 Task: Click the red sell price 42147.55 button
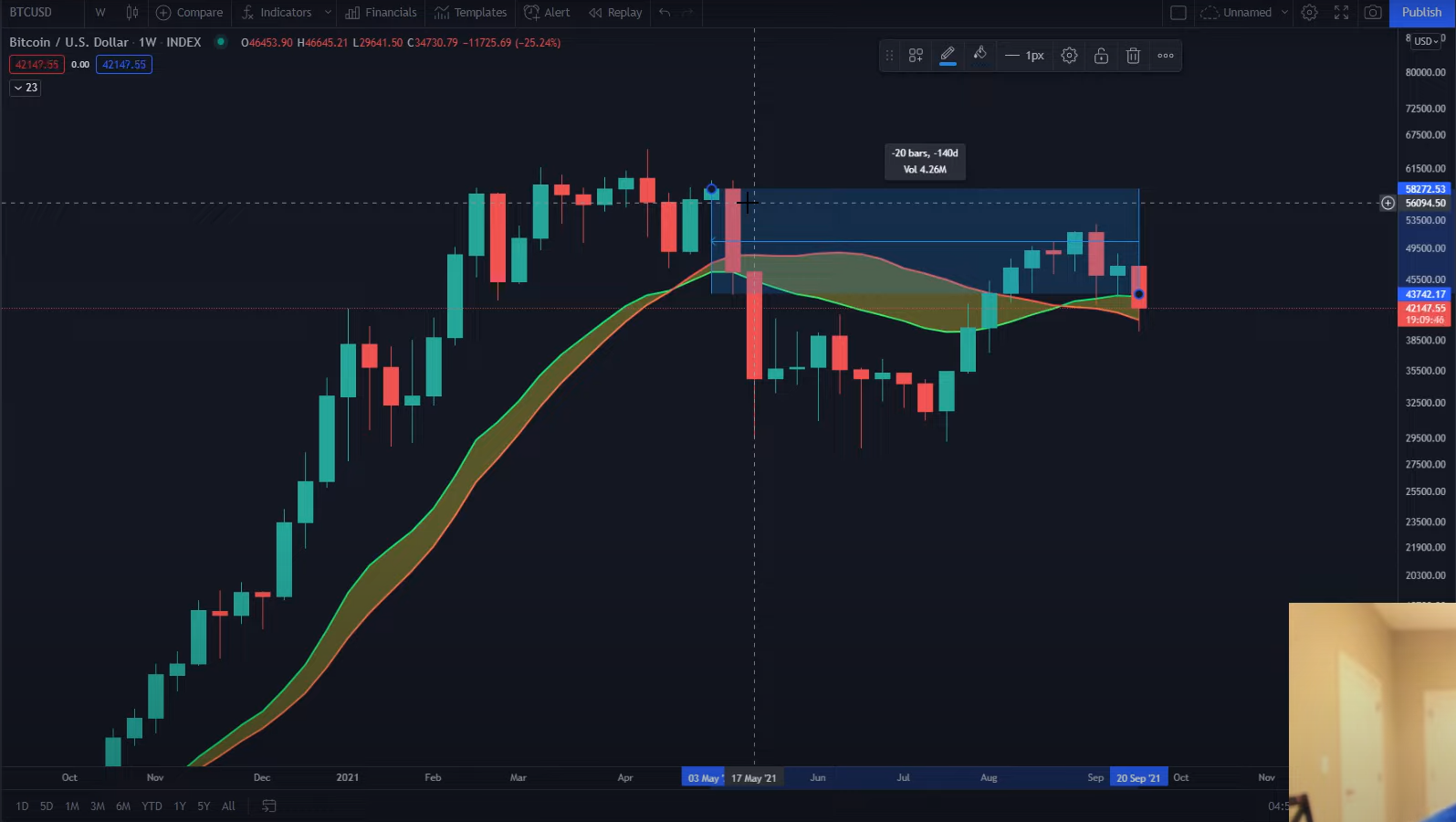click(x=37, y=65)
